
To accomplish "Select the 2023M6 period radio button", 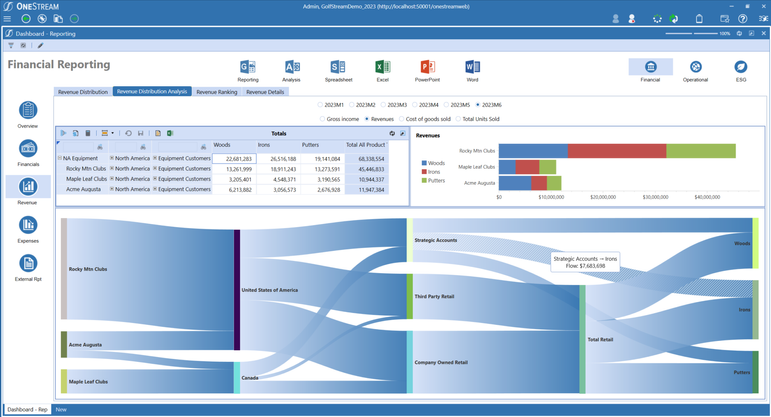I will click(477, 105).
